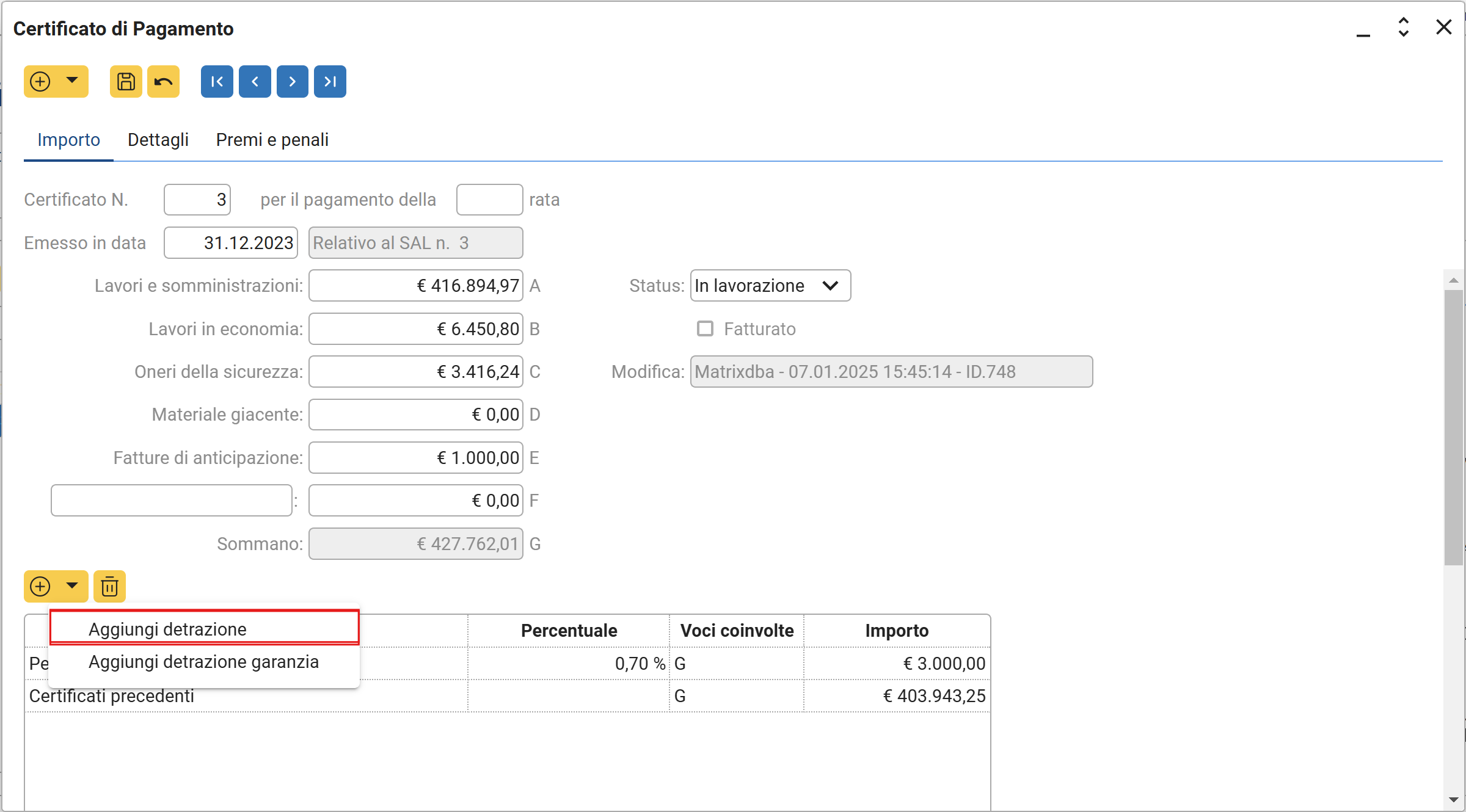This screenshot has height=812, width=1466.
Task: Select Aggiungi detrazione menu entry
Action: pos(167,629)
